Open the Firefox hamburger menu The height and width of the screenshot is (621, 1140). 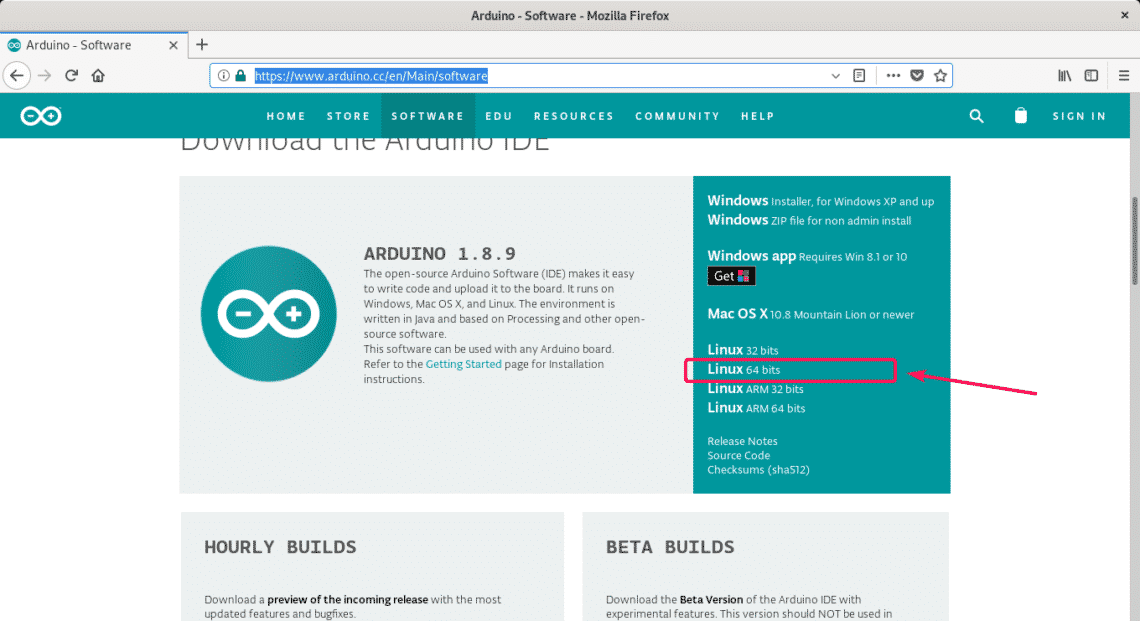(1123, 75)
